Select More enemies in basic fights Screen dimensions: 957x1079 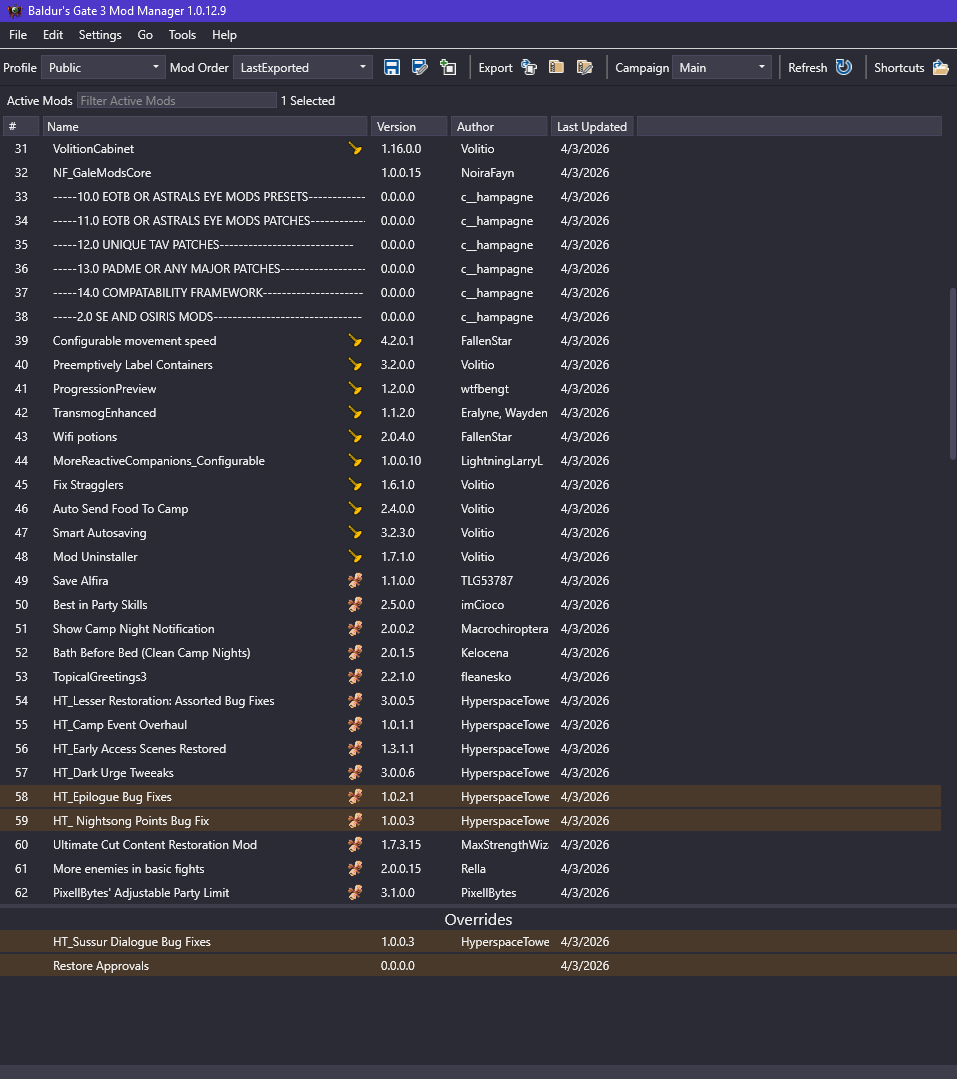(471, 868)
